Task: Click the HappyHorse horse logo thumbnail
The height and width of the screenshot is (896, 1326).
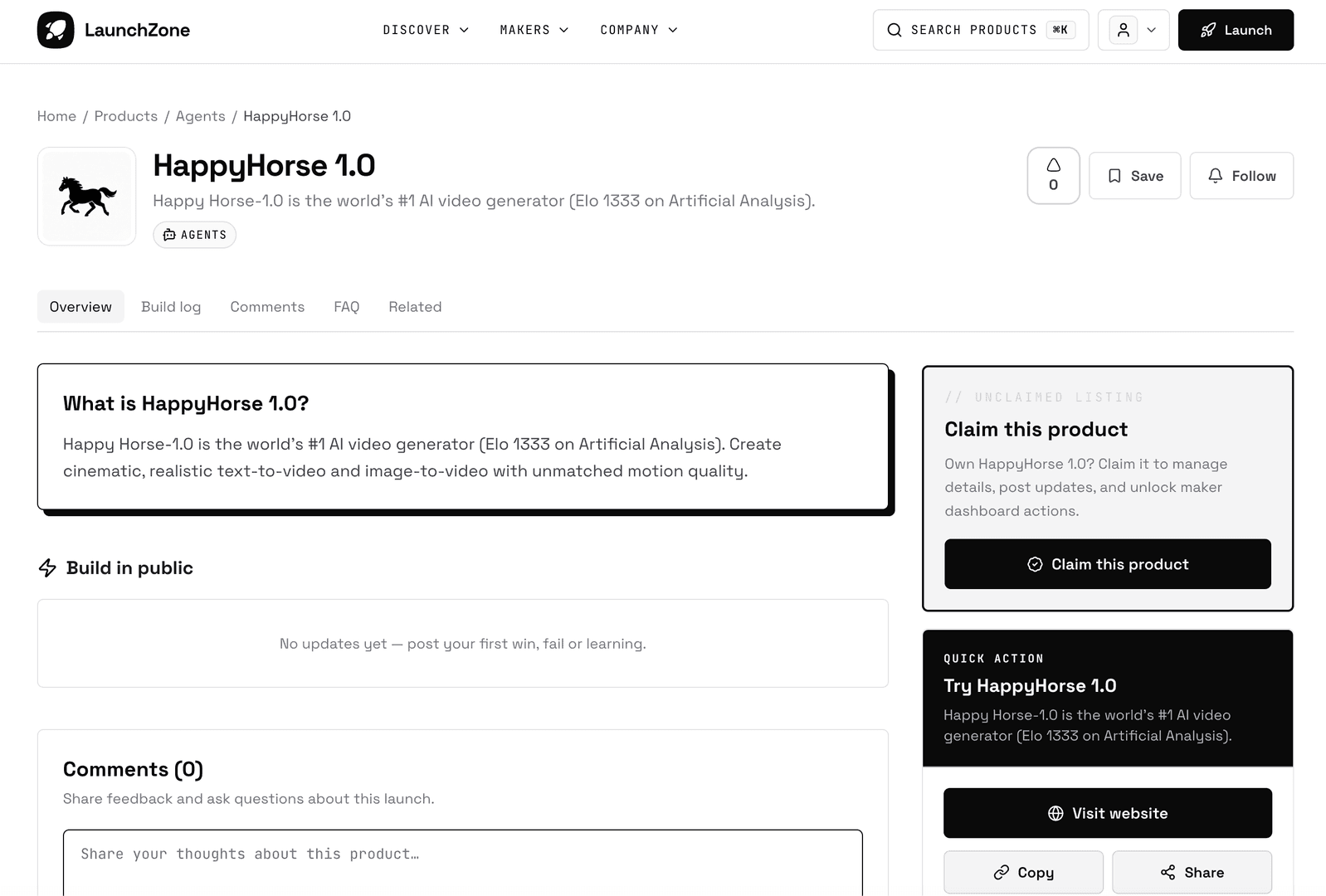Action: pyautogui.click(x=87, y=197)
